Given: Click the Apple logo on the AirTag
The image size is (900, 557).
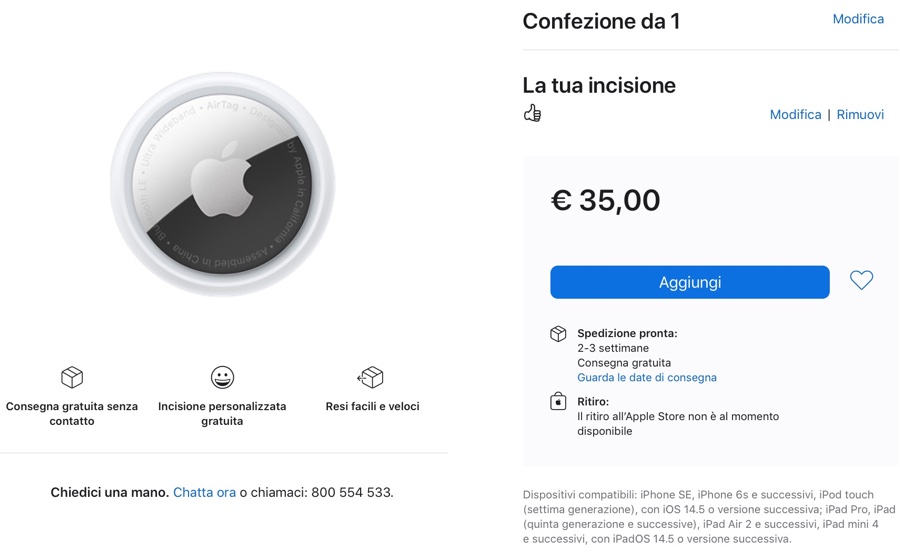Looking at the screenshot, I should [x=221, y=183].
